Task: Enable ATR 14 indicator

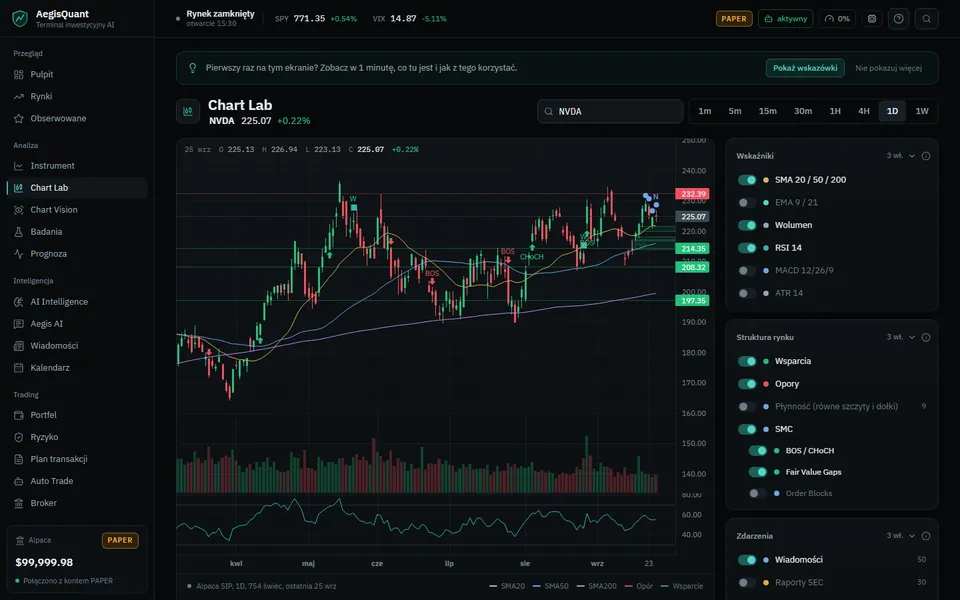Action: click(747, 293)
